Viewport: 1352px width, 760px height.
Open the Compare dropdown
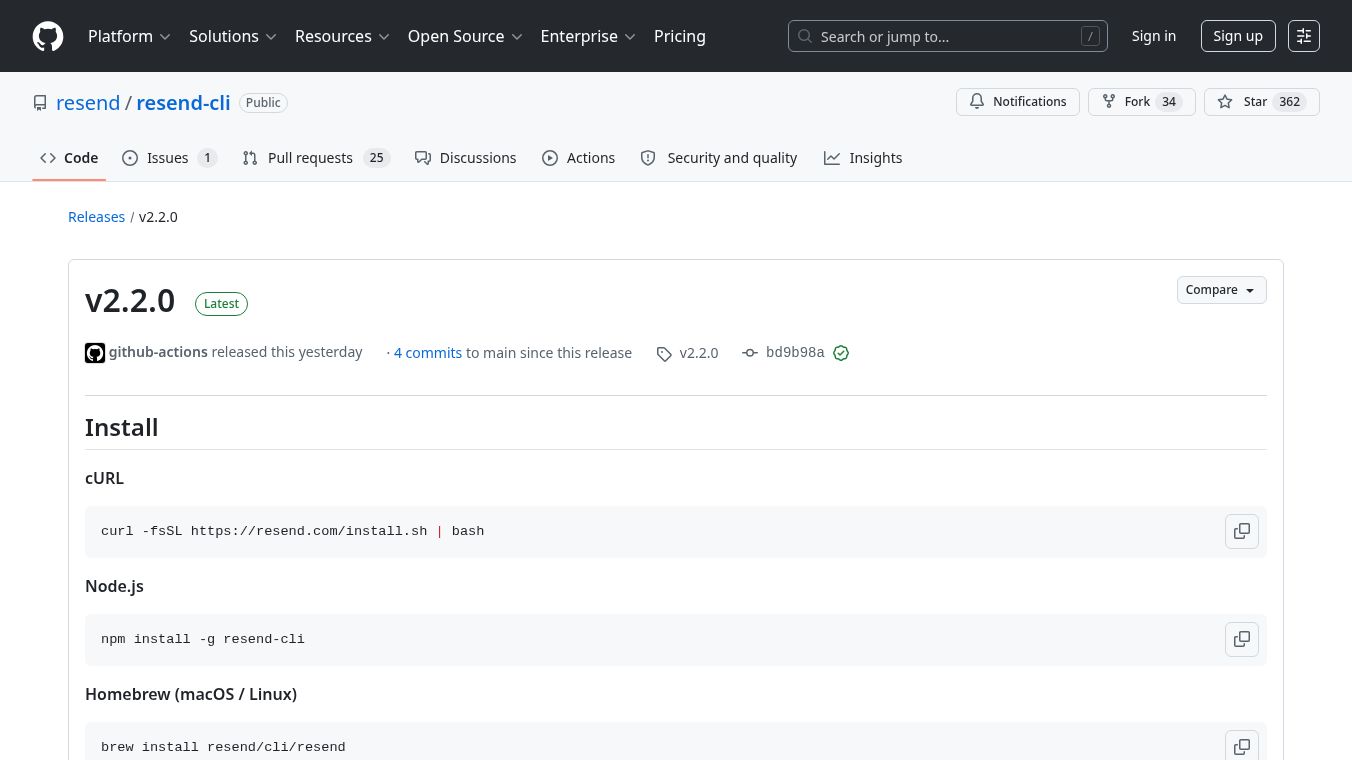tap(1221, 290)
